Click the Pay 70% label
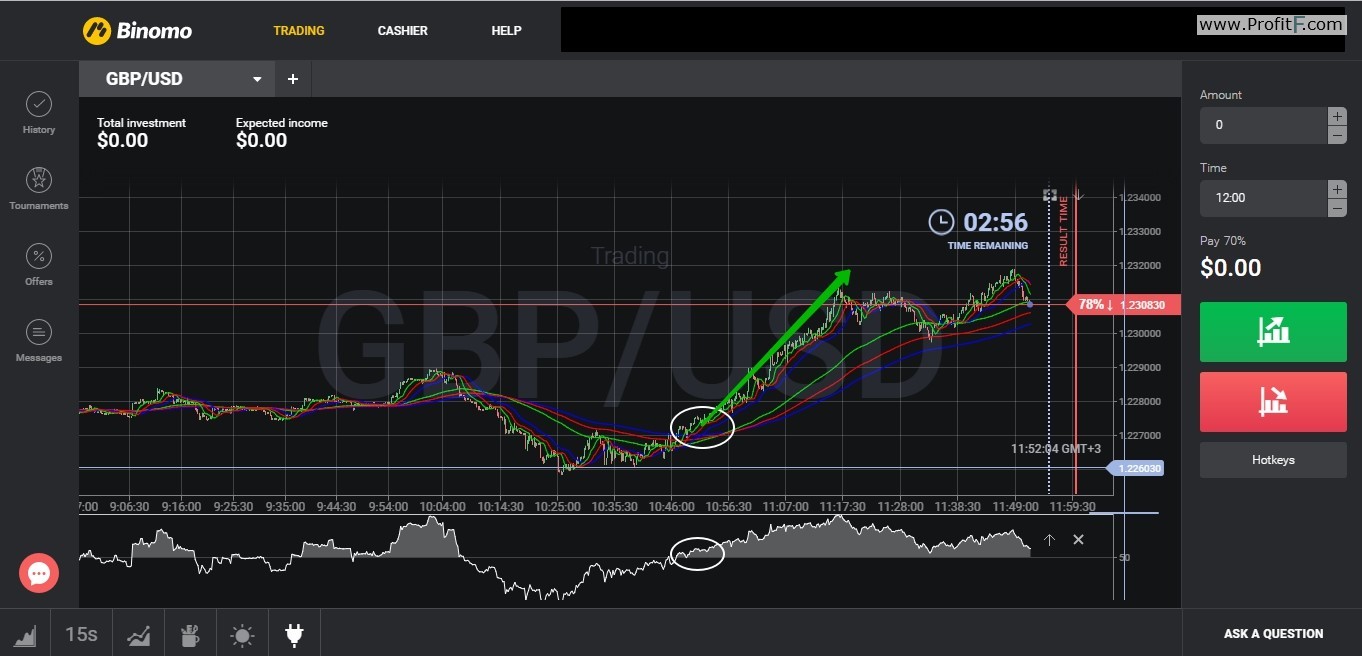The image size is (1362, 656). 1223,241
